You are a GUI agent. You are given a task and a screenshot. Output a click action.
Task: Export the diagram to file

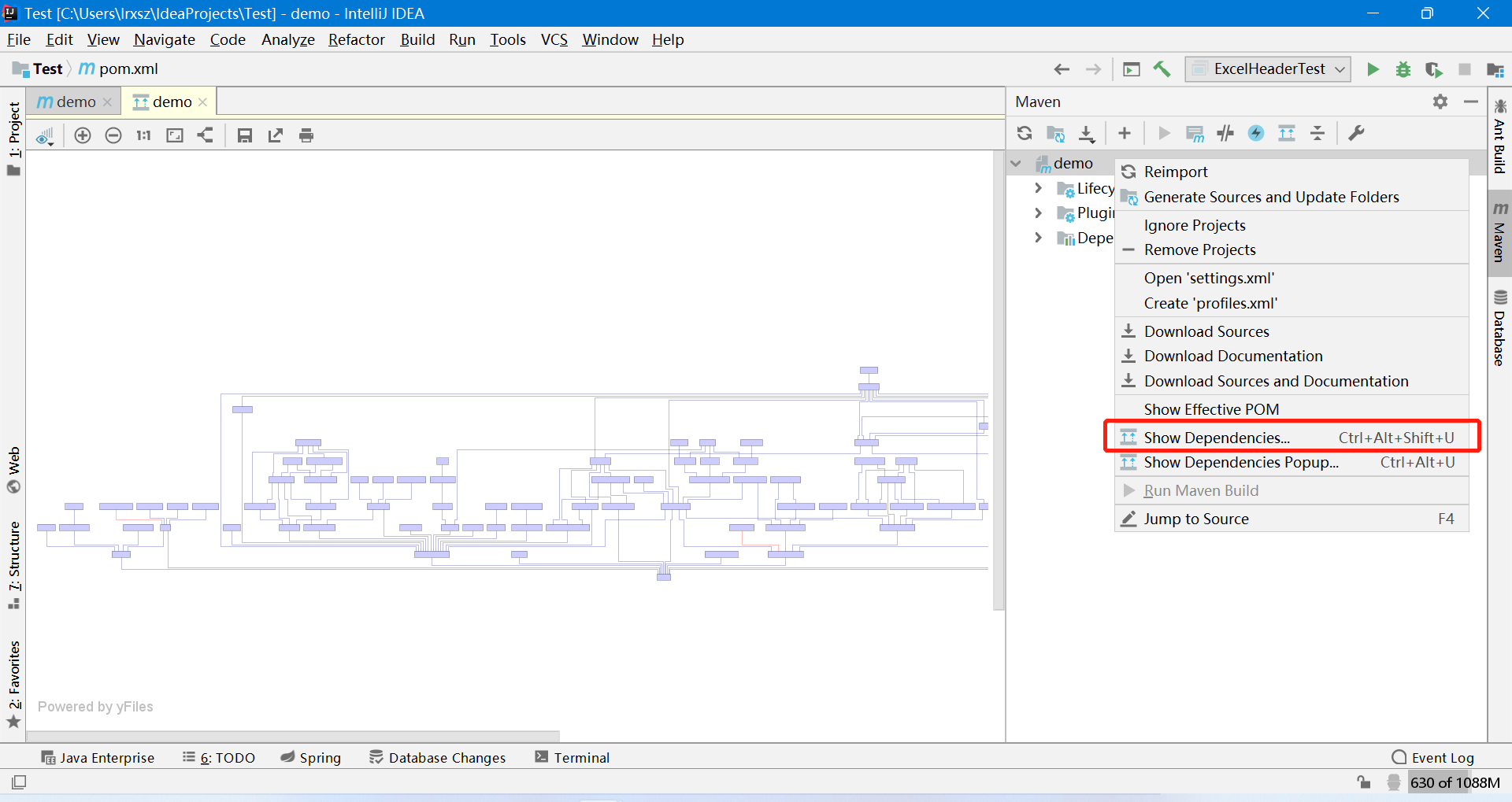tap(276, 135)
